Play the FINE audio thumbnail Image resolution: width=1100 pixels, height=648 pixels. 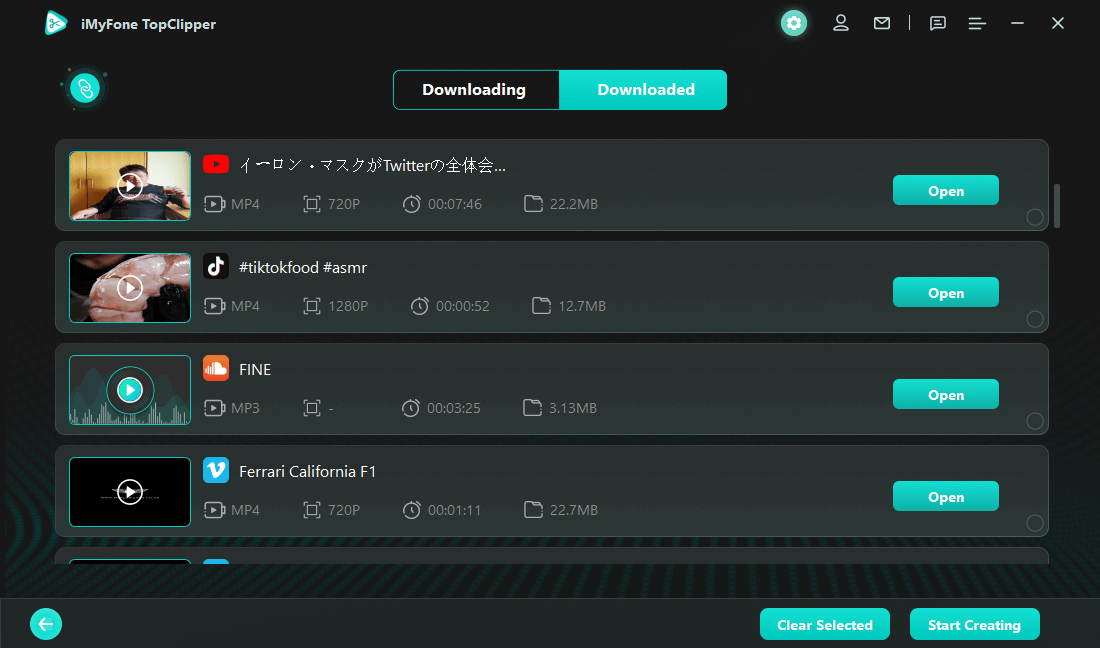coord(130,390)
